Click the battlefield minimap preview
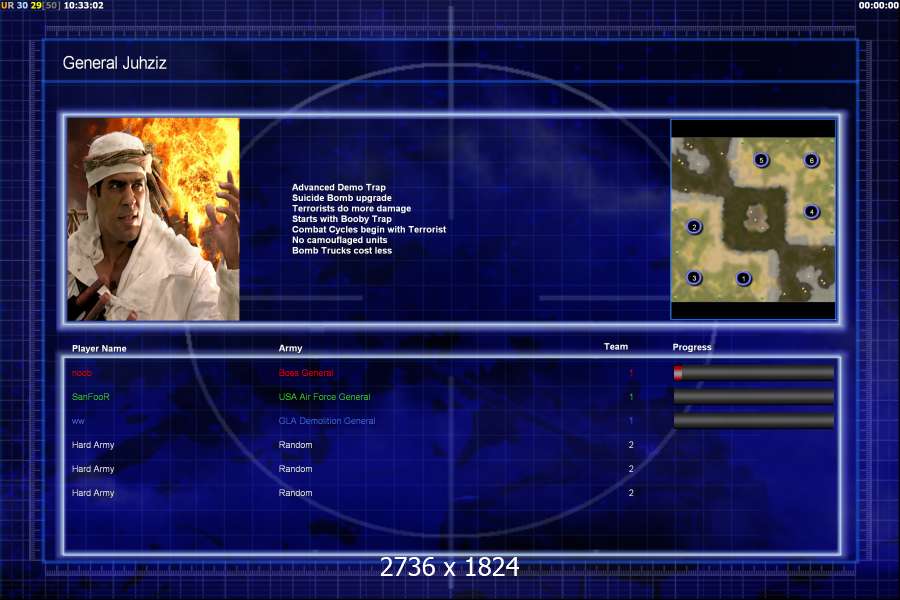 753,219
